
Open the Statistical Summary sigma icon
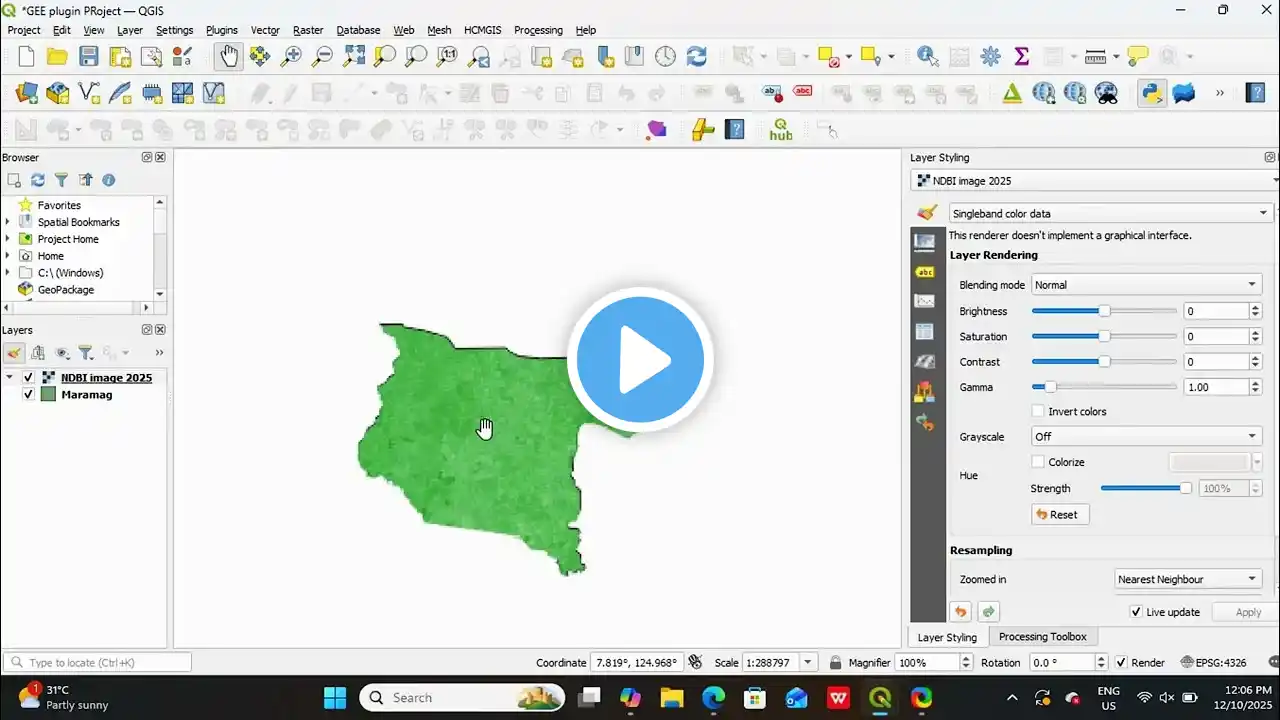(x=1021, y=56)
